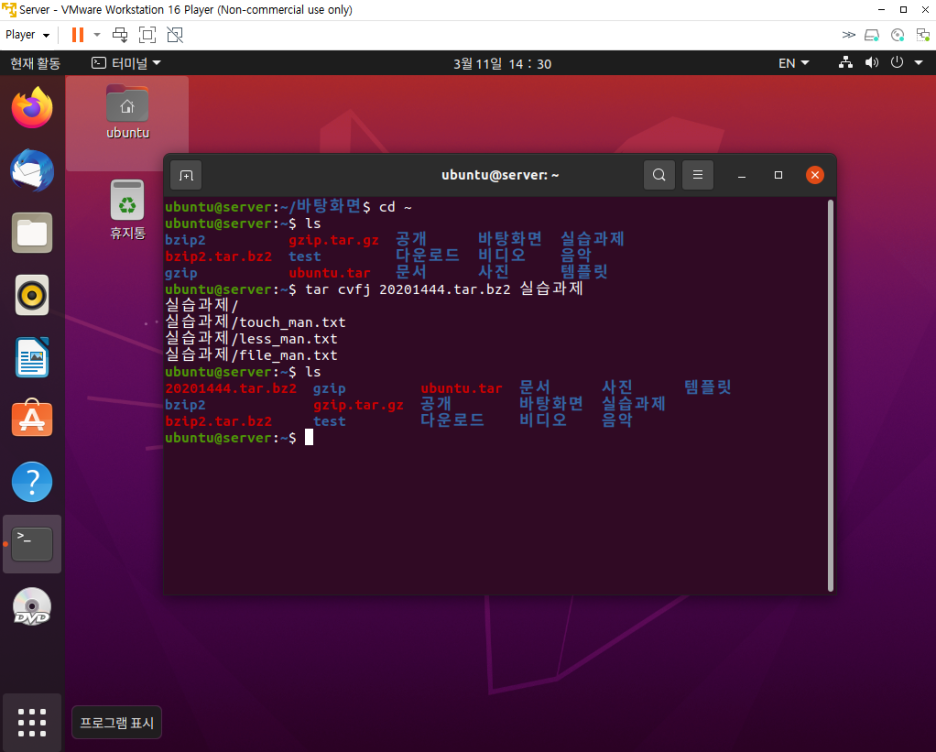Image resolution: width=936 pixels, height=752 pixels.
Task: Click the VMware CD/DVD device icon
Action: [x=898, y=35]
